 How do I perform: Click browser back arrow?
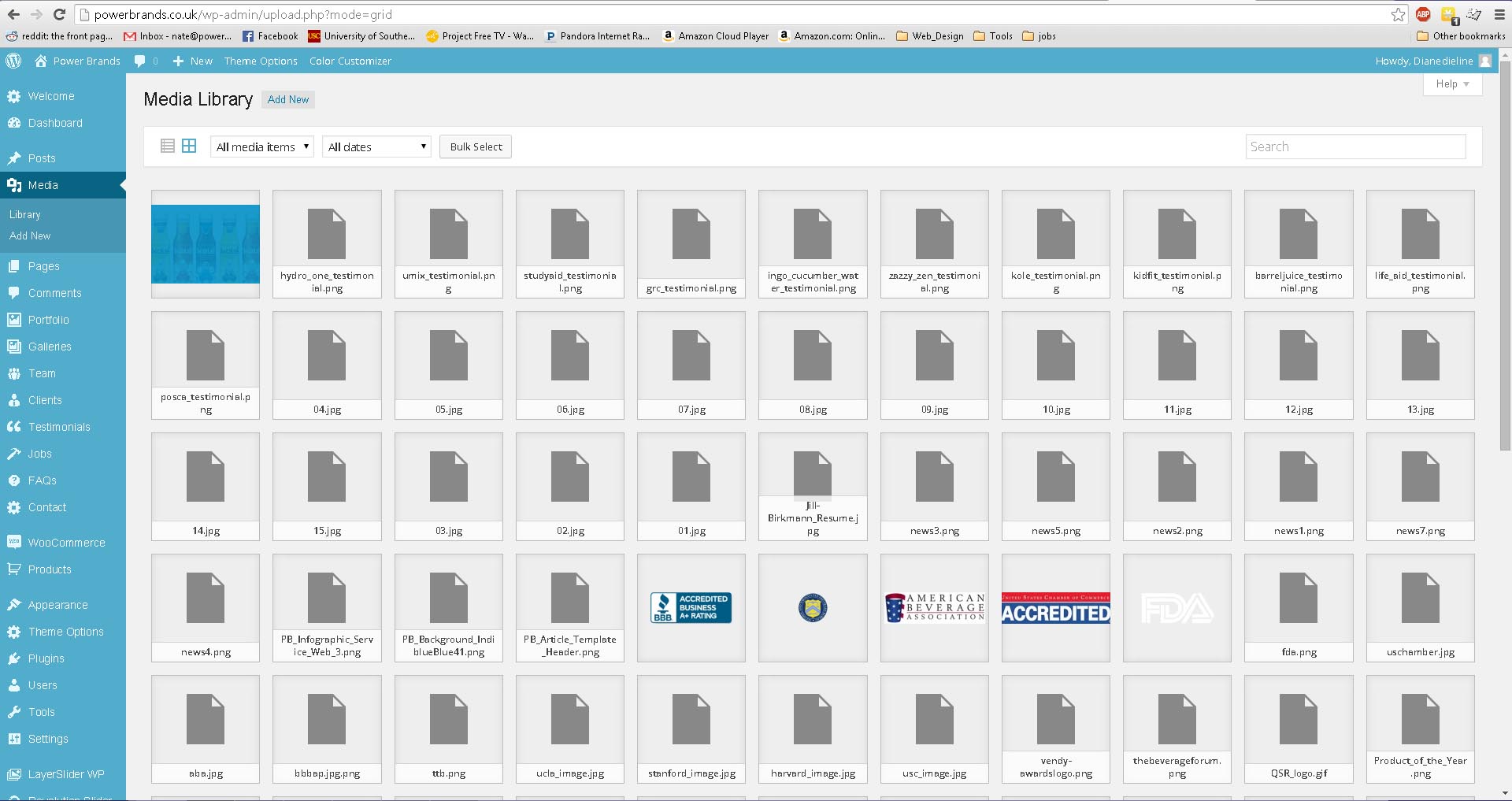tap(13, 14)
